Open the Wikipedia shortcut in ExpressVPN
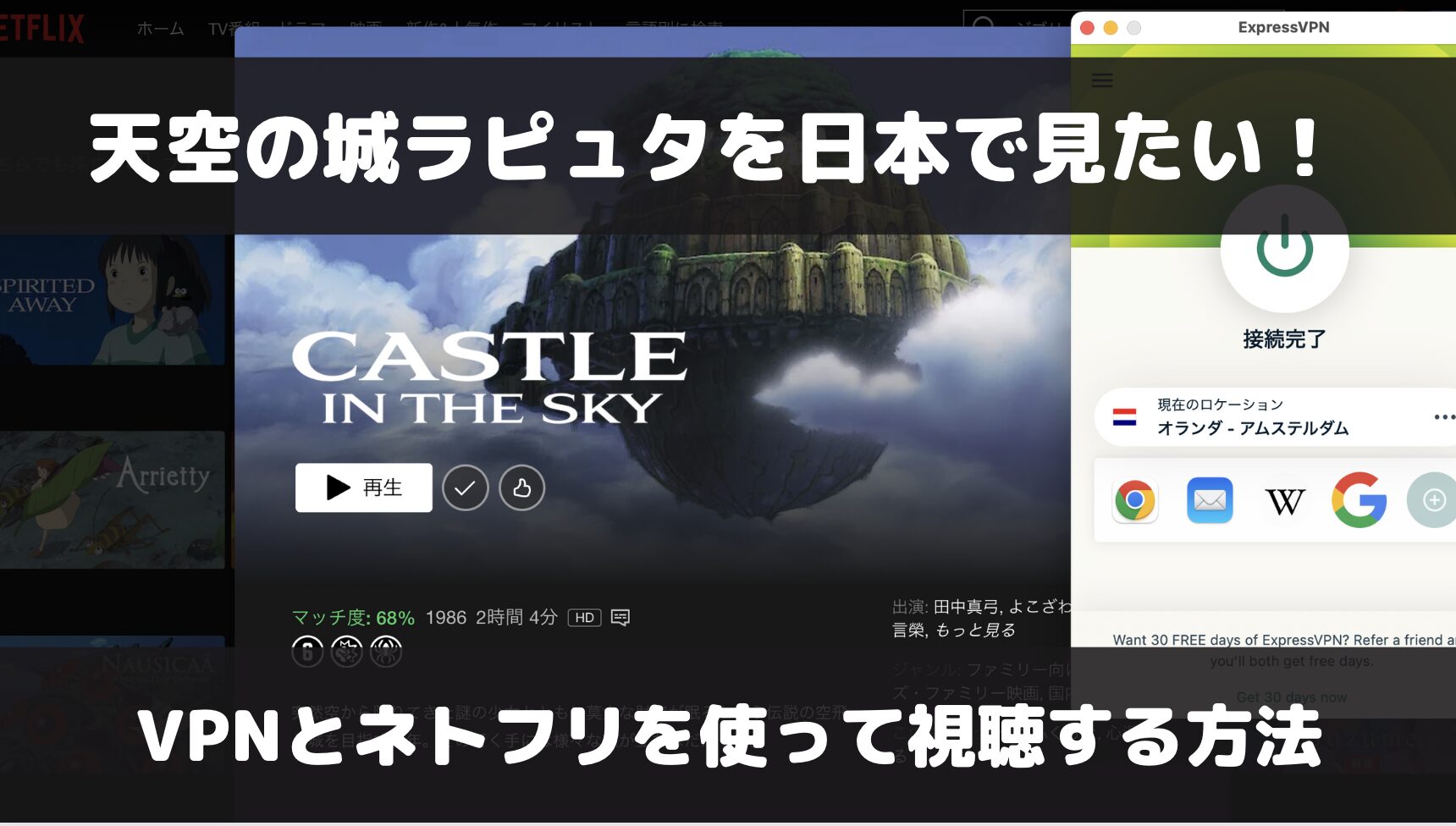Screen dimensions: 1456x826 (1284, 501)
